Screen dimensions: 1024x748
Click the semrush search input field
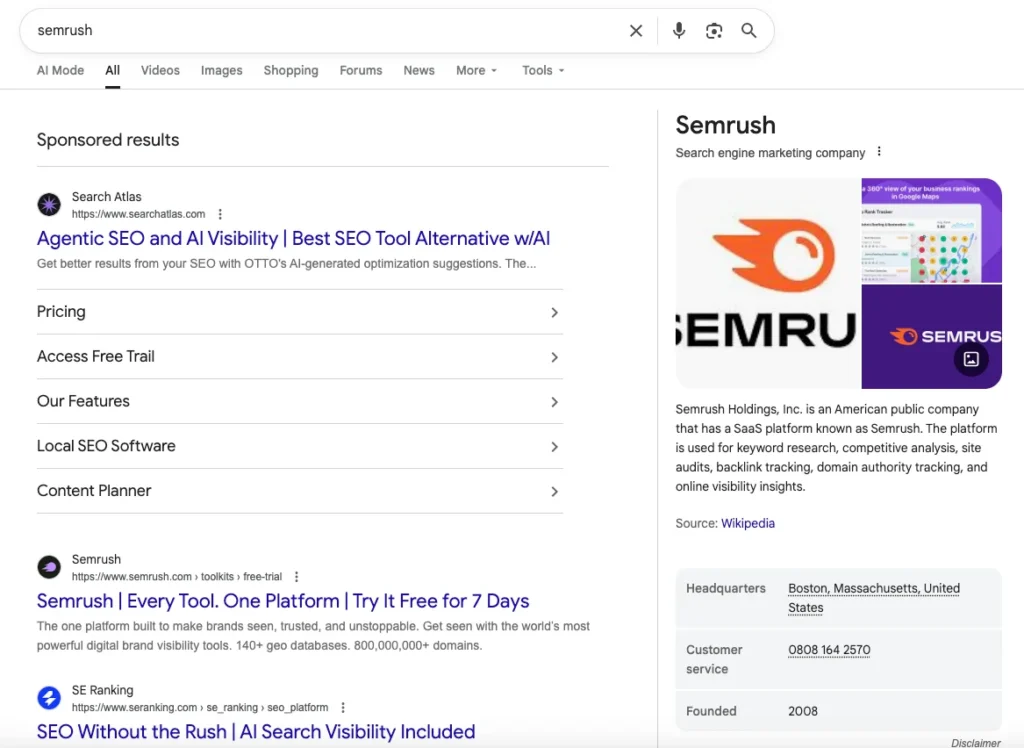(327, 31)
